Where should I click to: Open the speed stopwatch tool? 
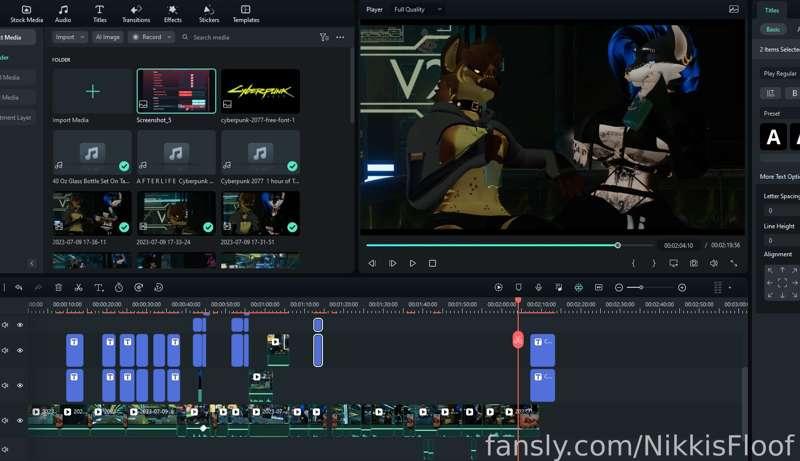click(119, 288)
